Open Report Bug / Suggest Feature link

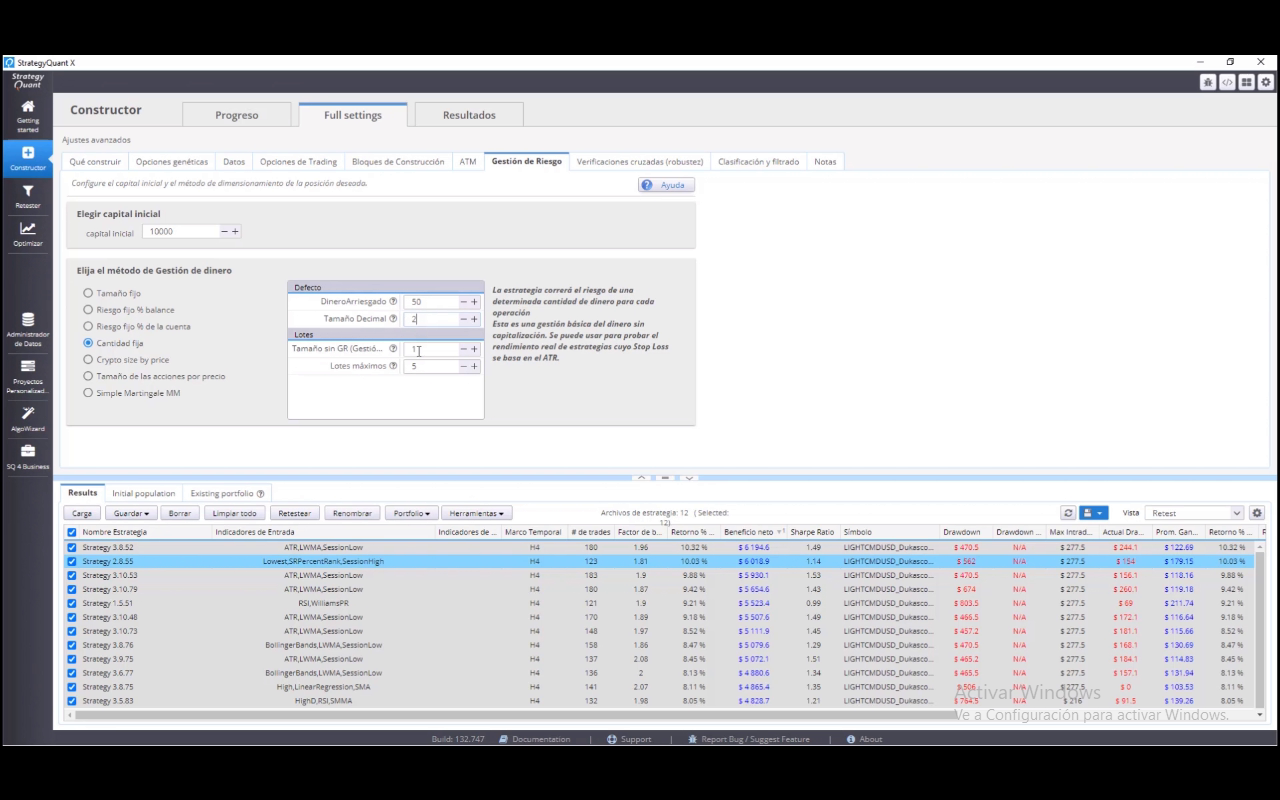749,739
